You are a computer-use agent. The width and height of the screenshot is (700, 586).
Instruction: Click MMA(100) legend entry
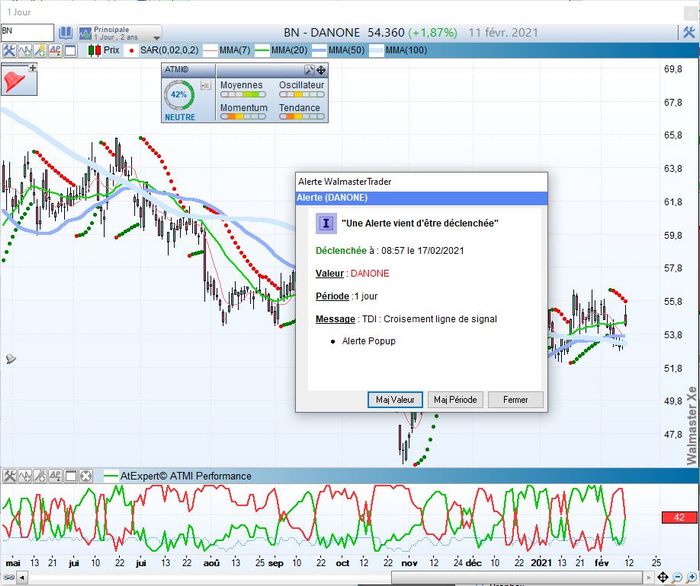(398, 50)
